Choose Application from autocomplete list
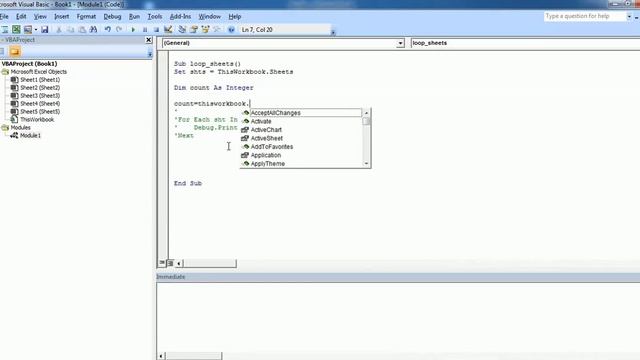Viewport: 640px width, 360px height. (x=301, y=155)
